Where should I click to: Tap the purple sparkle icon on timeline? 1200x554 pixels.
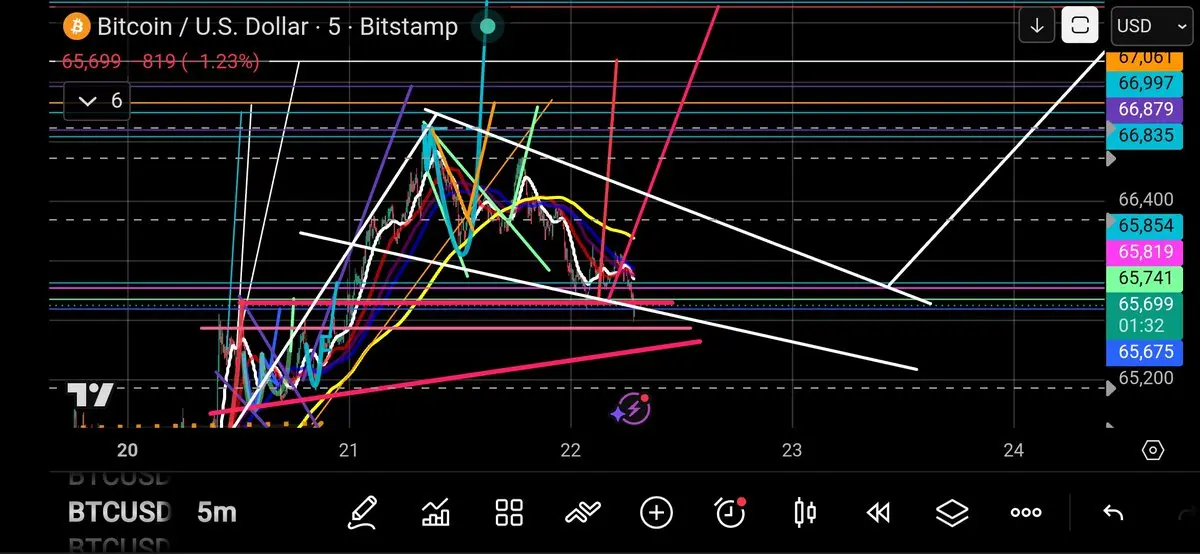[x=631, y=408]
